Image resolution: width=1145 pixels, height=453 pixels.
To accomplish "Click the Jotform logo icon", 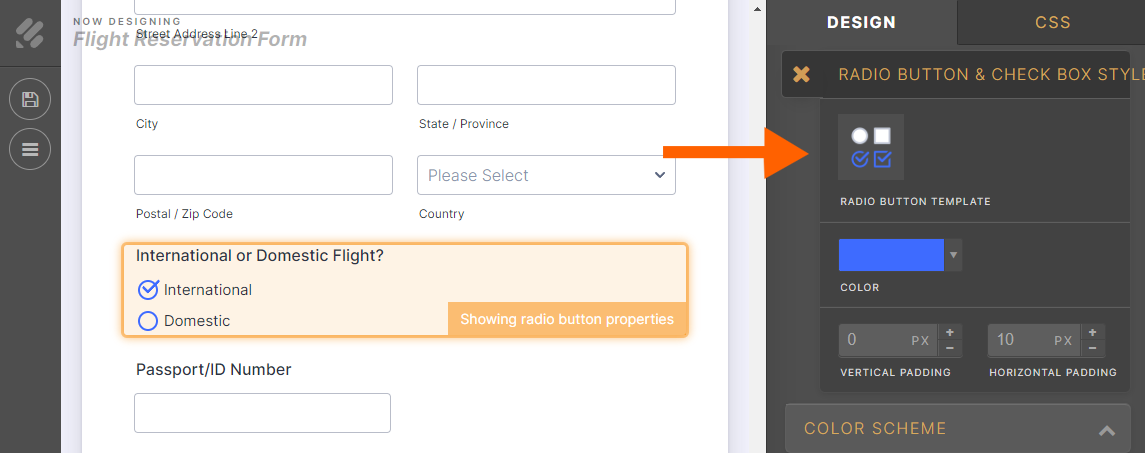I will pos(30,33).
